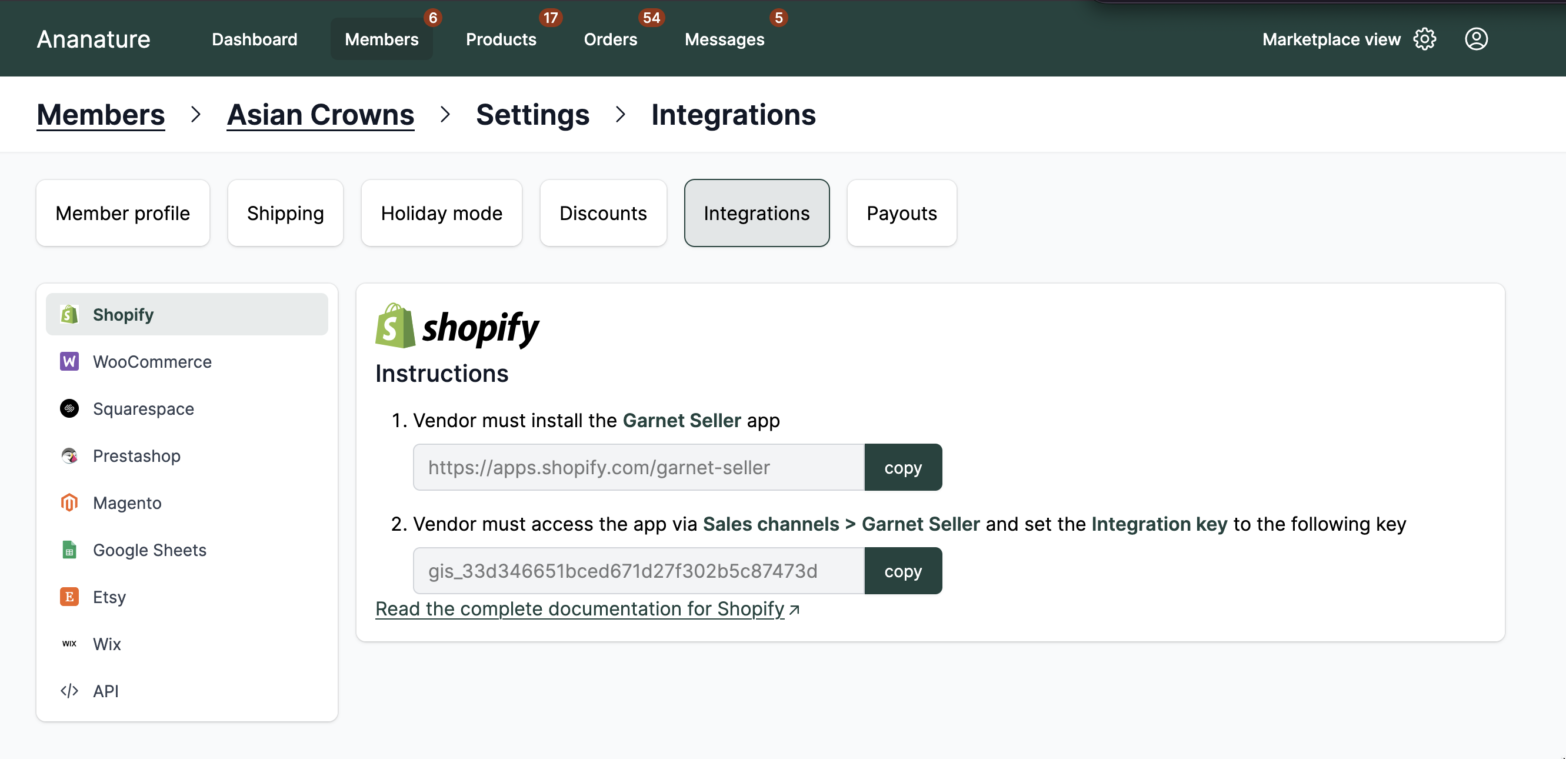
Task: Open the user account icon
Action: tap(1476, 39)
